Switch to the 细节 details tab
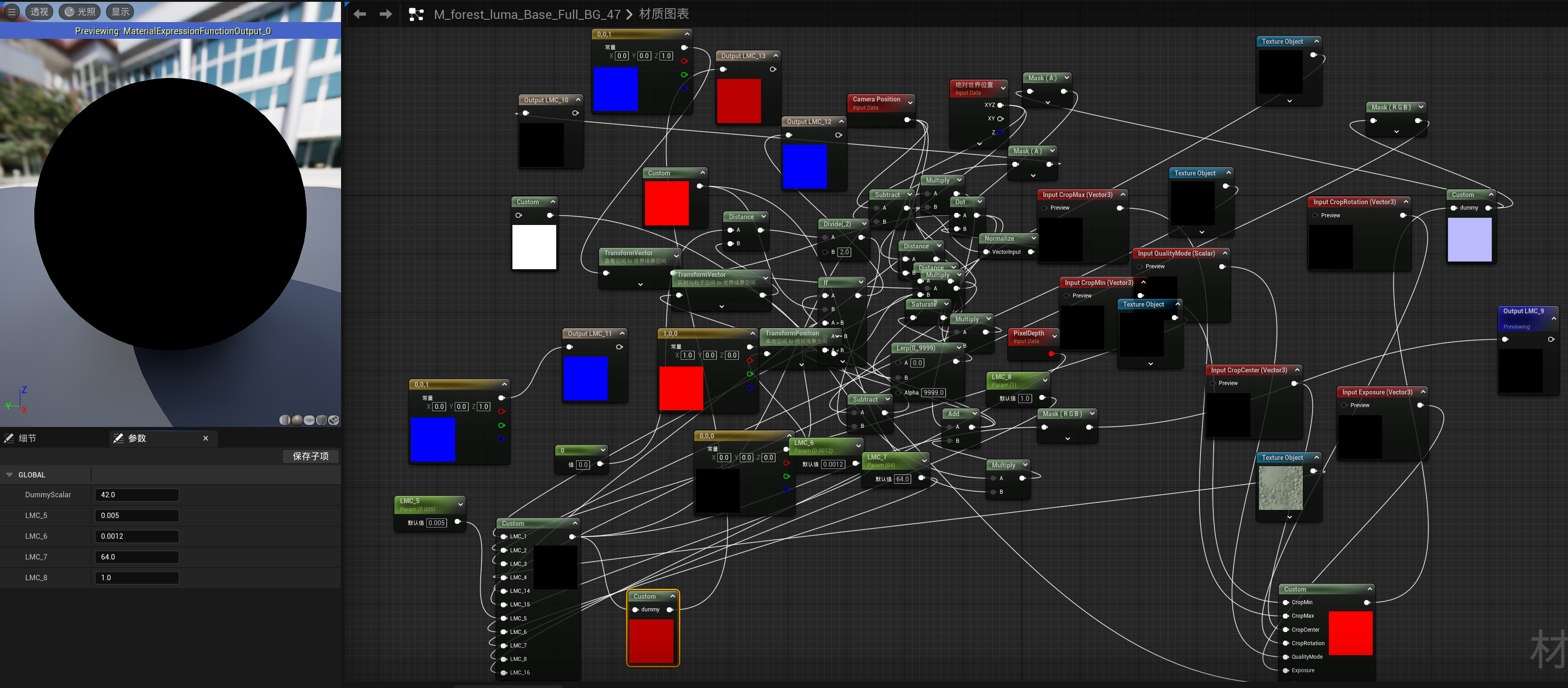This screenshot has width=1568, height=688. tap(27, 438)
